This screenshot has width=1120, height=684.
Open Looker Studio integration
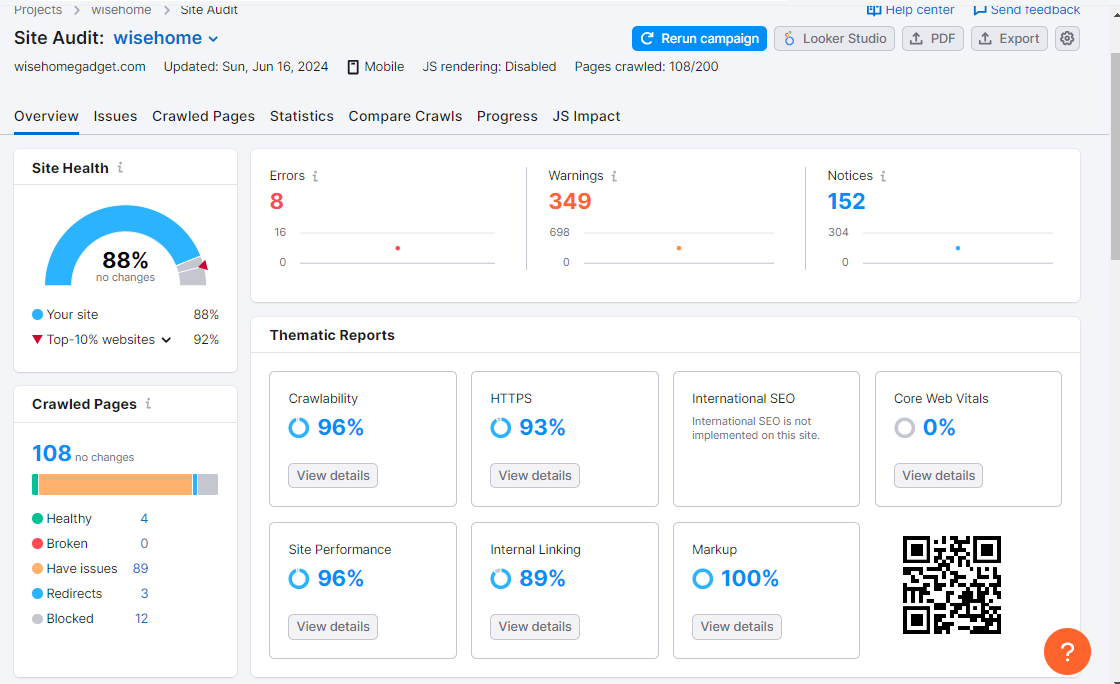pyautogui.click(x=834, y=39)
